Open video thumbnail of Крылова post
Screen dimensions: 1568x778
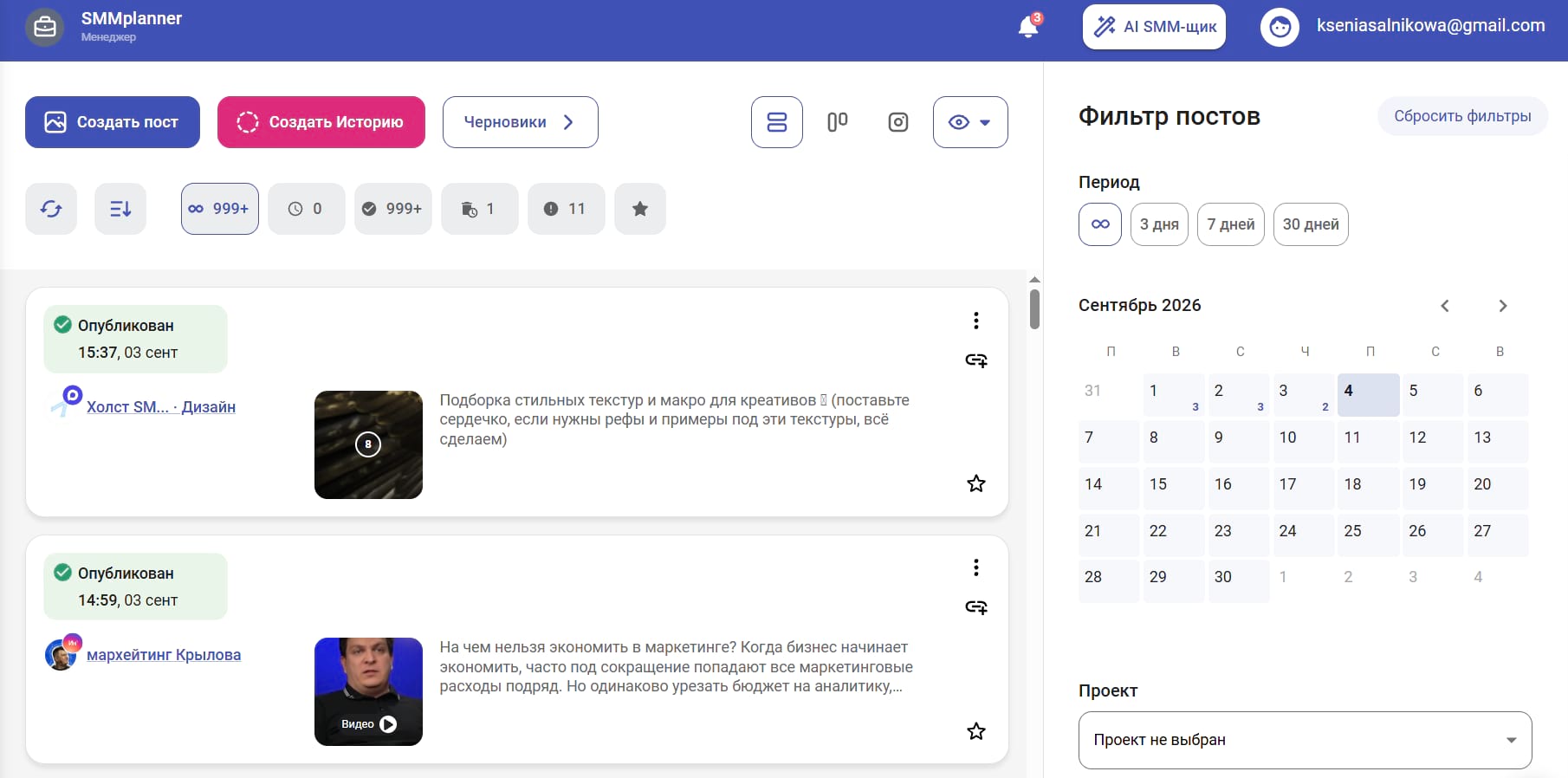(x=368, y=691)
